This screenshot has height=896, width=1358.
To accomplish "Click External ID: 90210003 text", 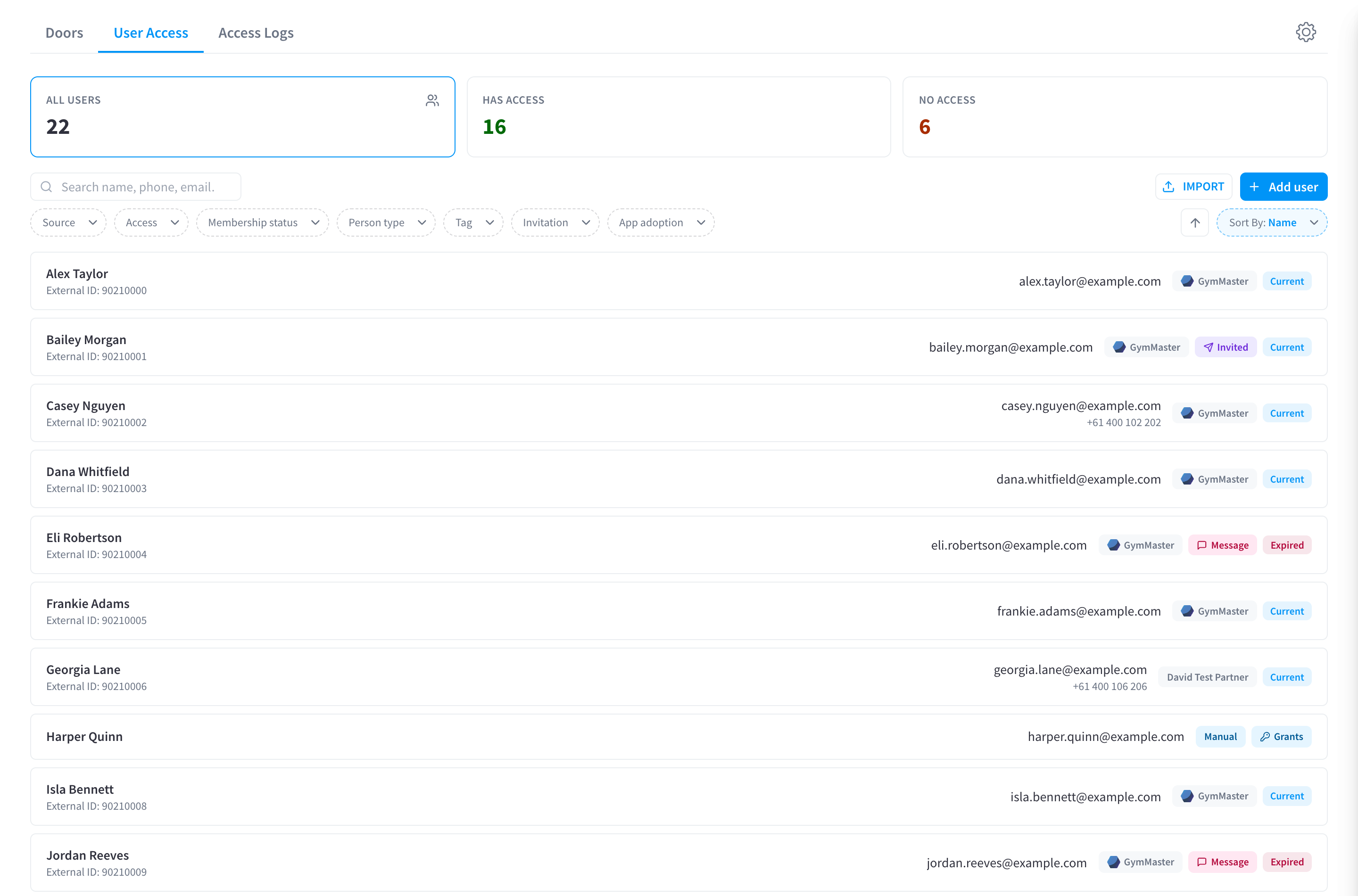I will coord(96,488).
